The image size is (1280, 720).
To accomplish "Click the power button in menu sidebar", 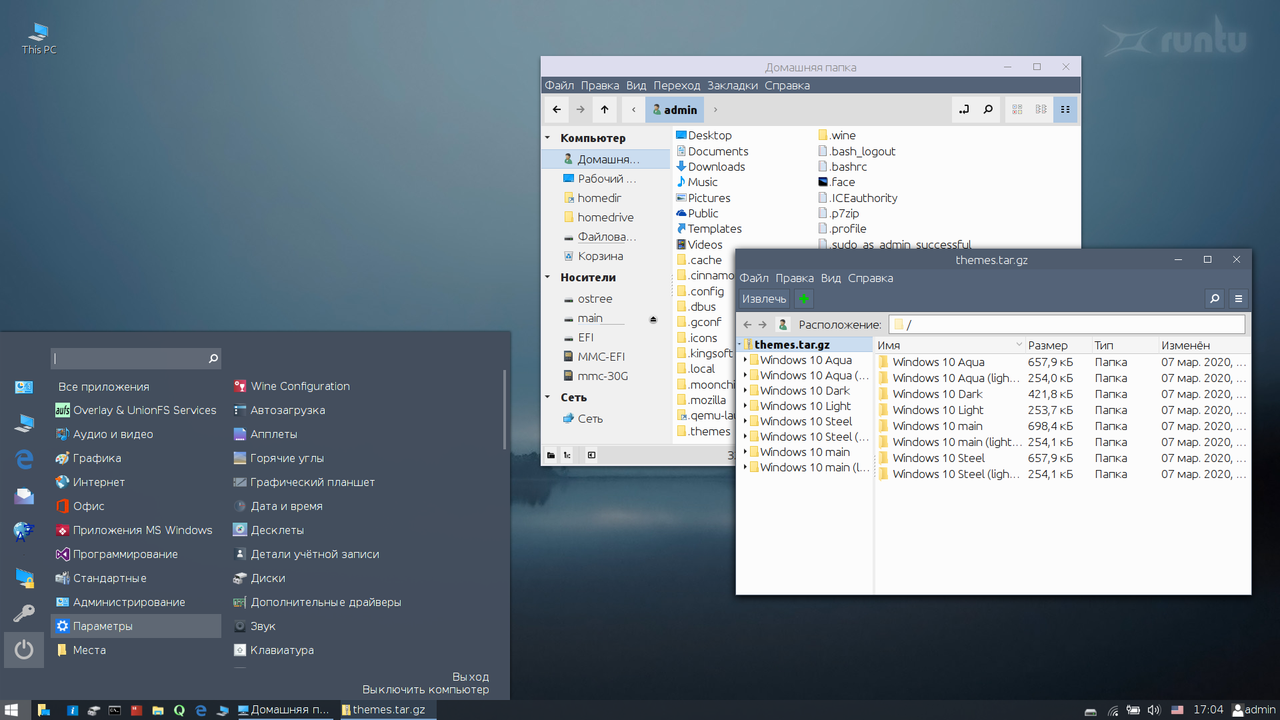I will [x=24, y=650].
